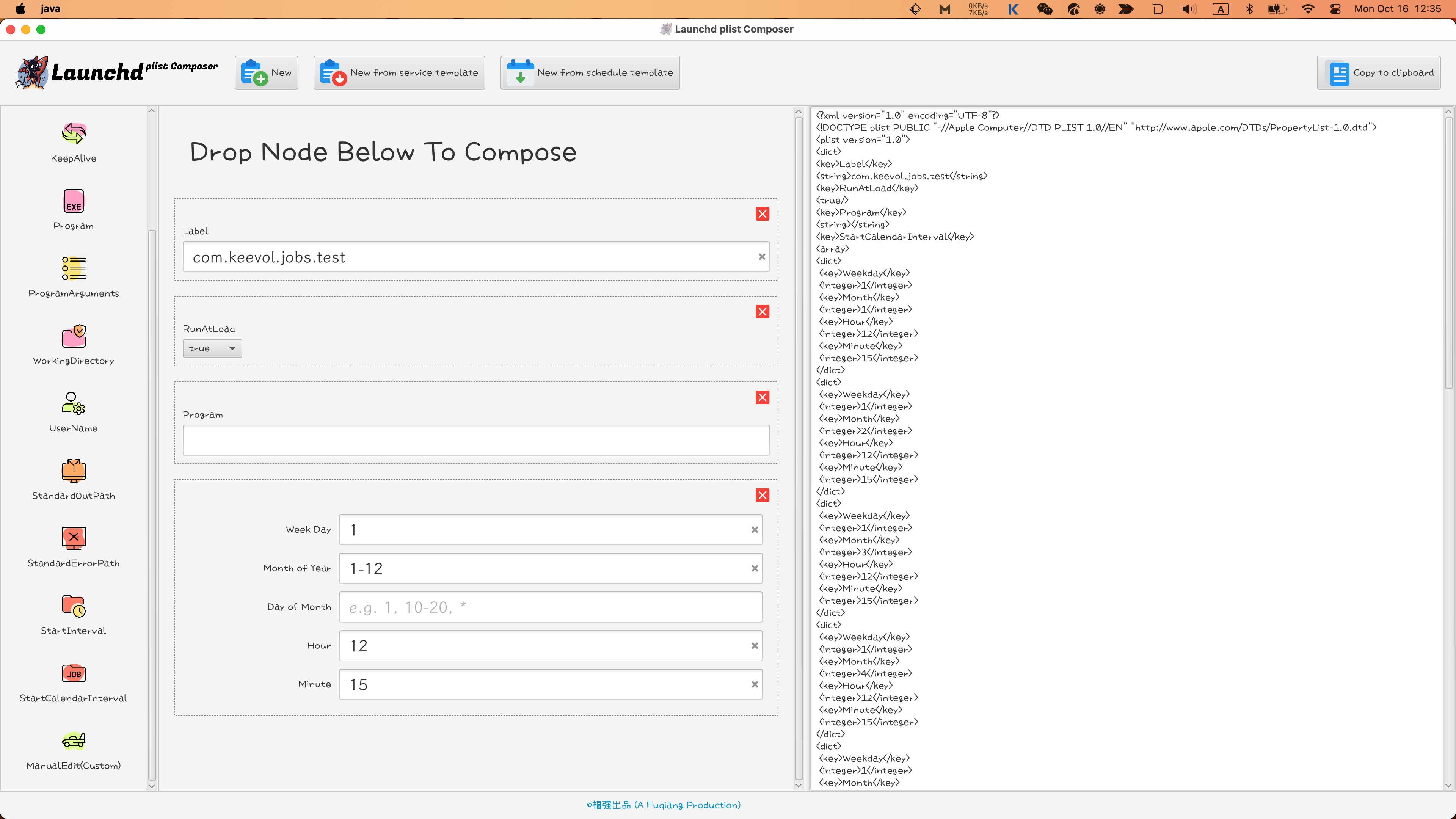This screenshot has height=819, width=1456.
Task: Pick the ProgramArguments list icon
Action: [x=74, y=268]
